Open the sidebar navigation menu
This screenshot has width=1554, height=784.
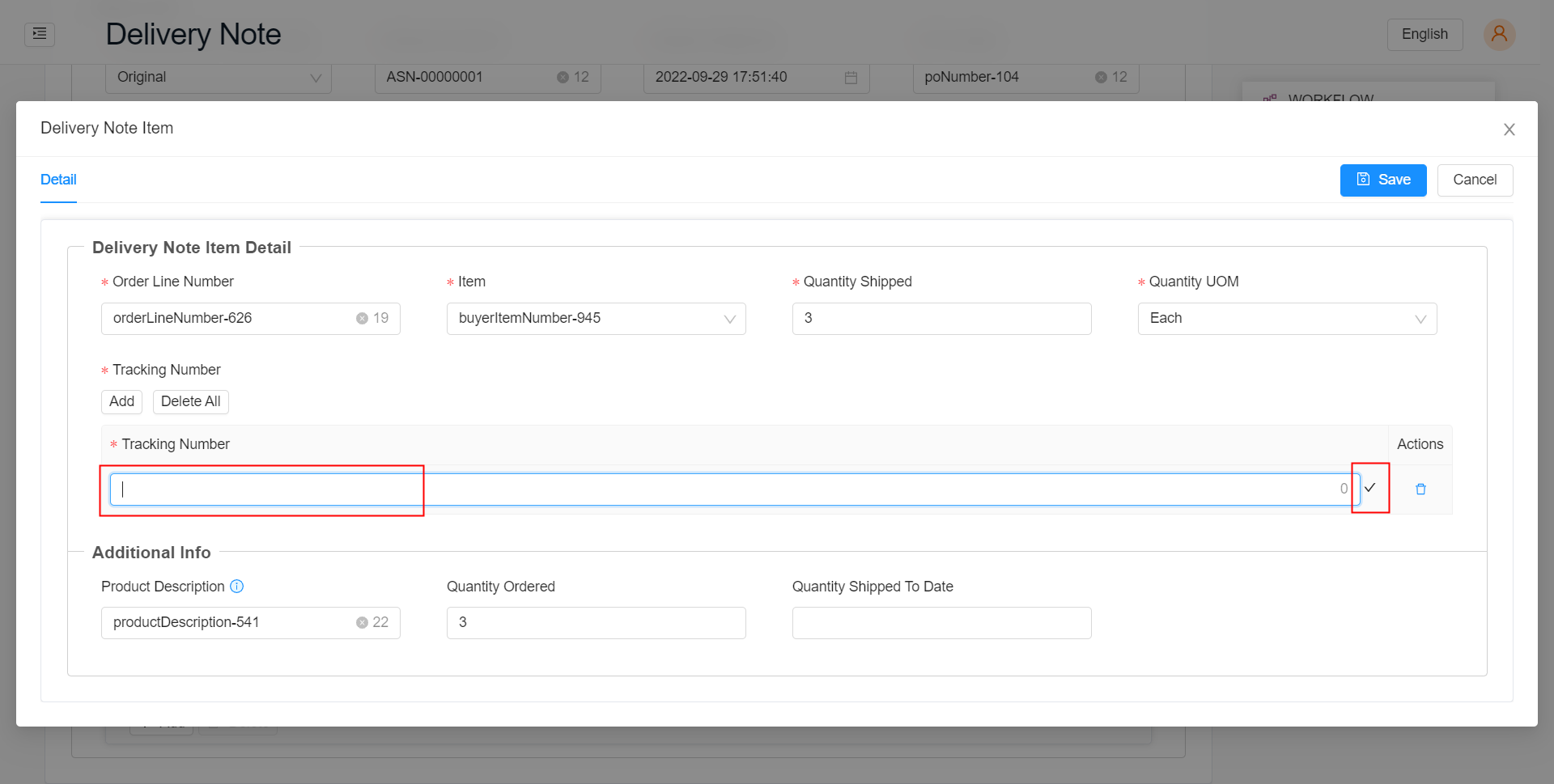[x=39, y=34]
